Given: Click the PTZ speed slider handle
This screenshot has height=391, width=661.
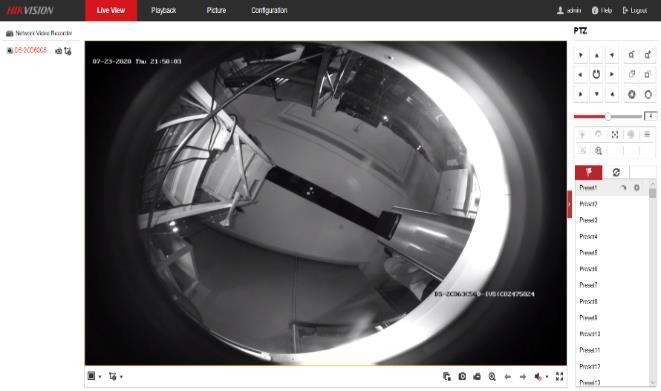Looking at the screenshot, I should (608, 116).
